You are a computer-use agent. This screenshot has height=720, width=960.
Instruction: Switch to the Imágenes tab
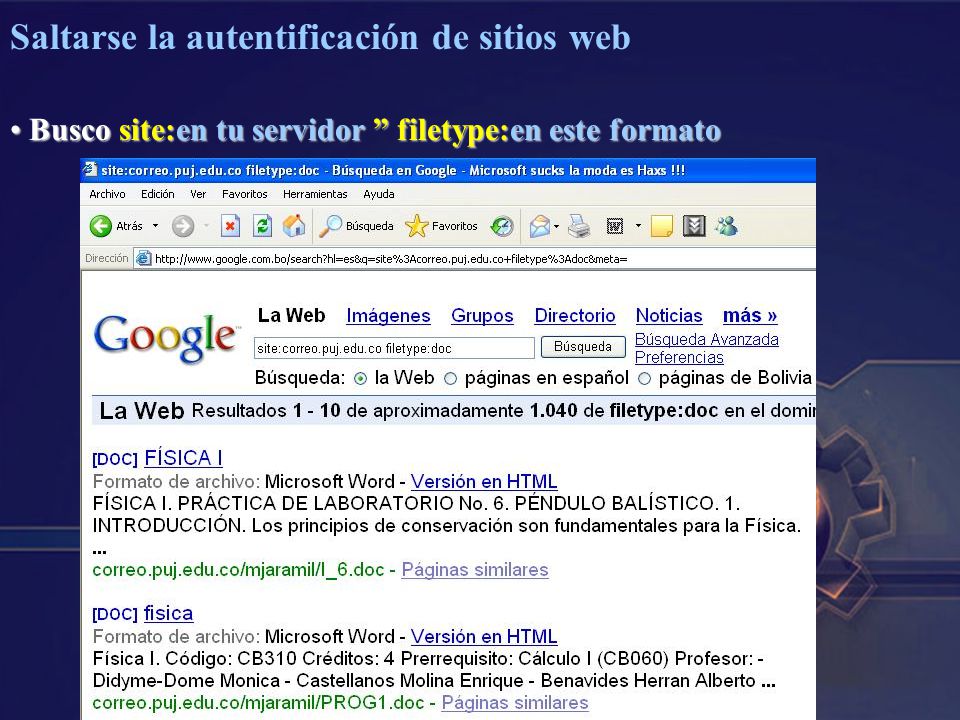[388, 316]
